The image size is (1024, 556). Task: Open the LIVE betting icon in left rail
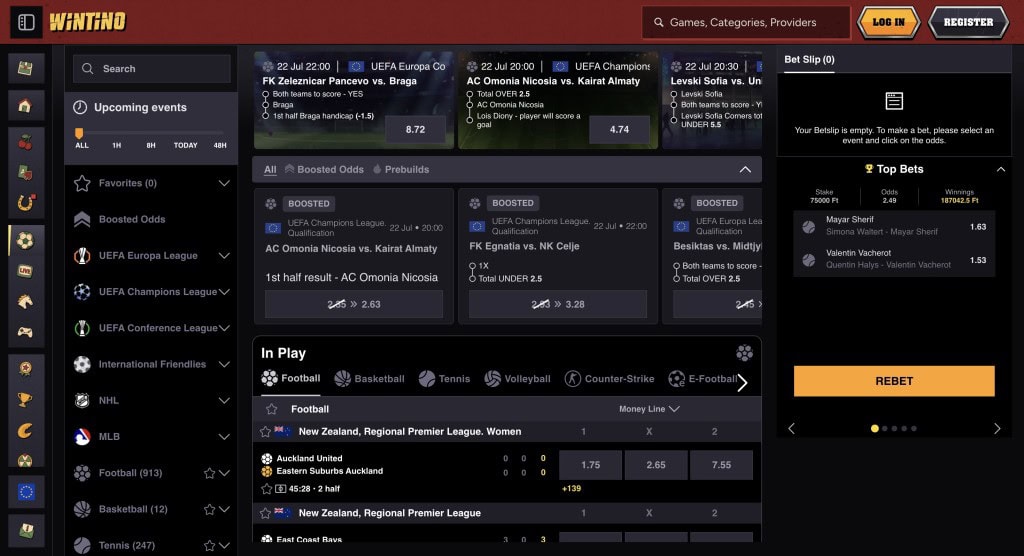coord(25,270)
